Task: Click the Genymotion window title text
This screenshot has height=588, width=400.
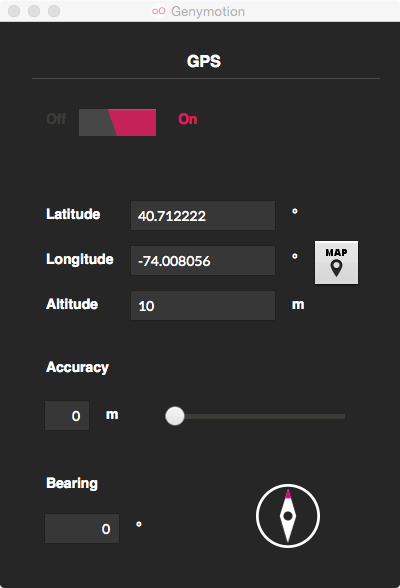Action: click(208, 12)
